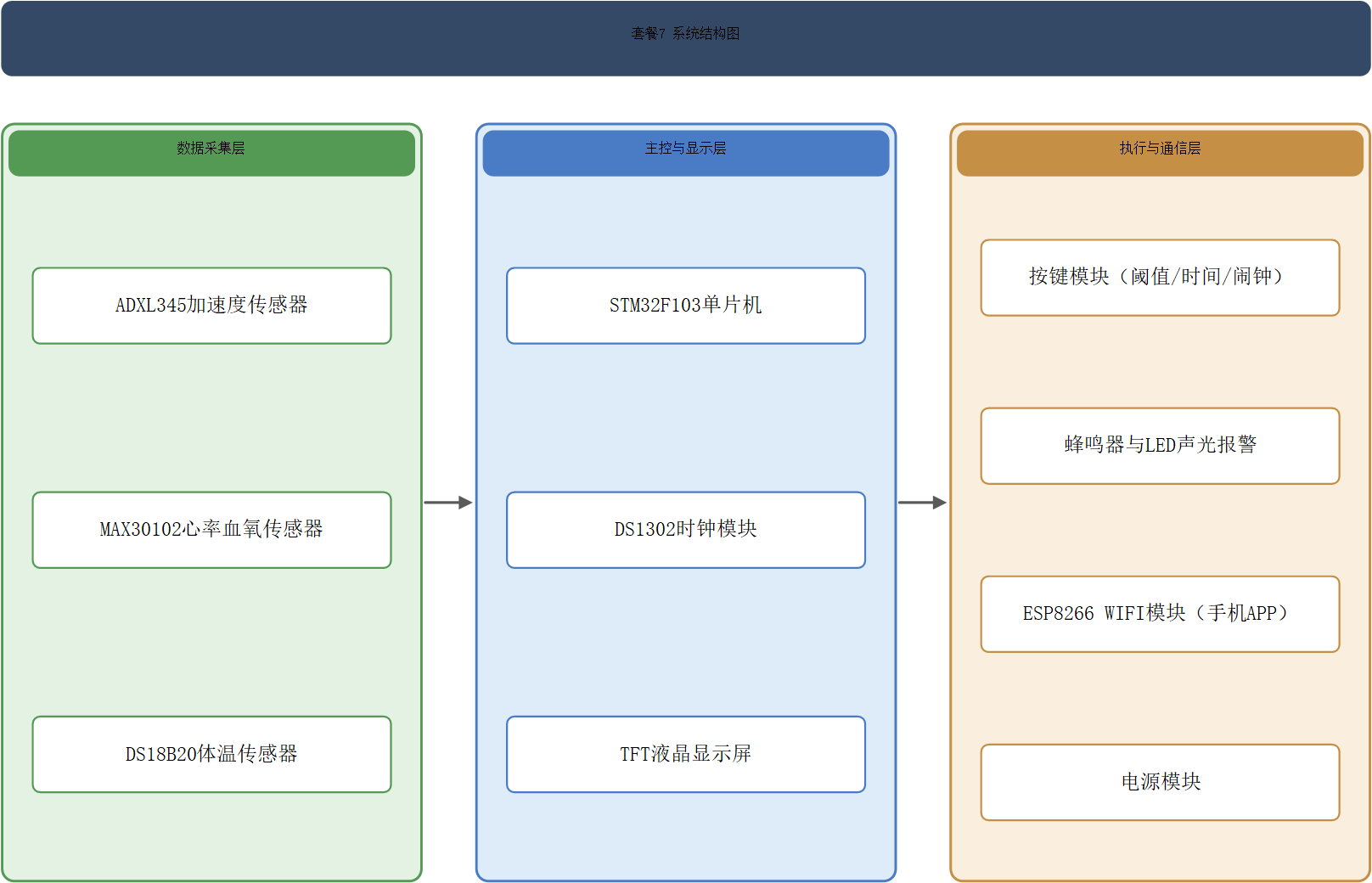
Task: Select the 数据采集层 header
Action: coord(211,153)
